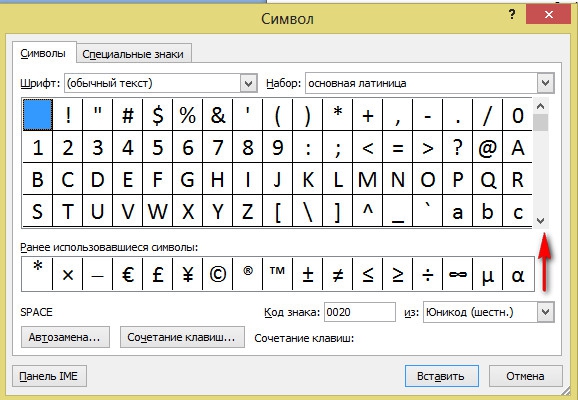This screenshot has height=400, width=578.
Task: Click the Вставить button
Action: pos(442,376)
